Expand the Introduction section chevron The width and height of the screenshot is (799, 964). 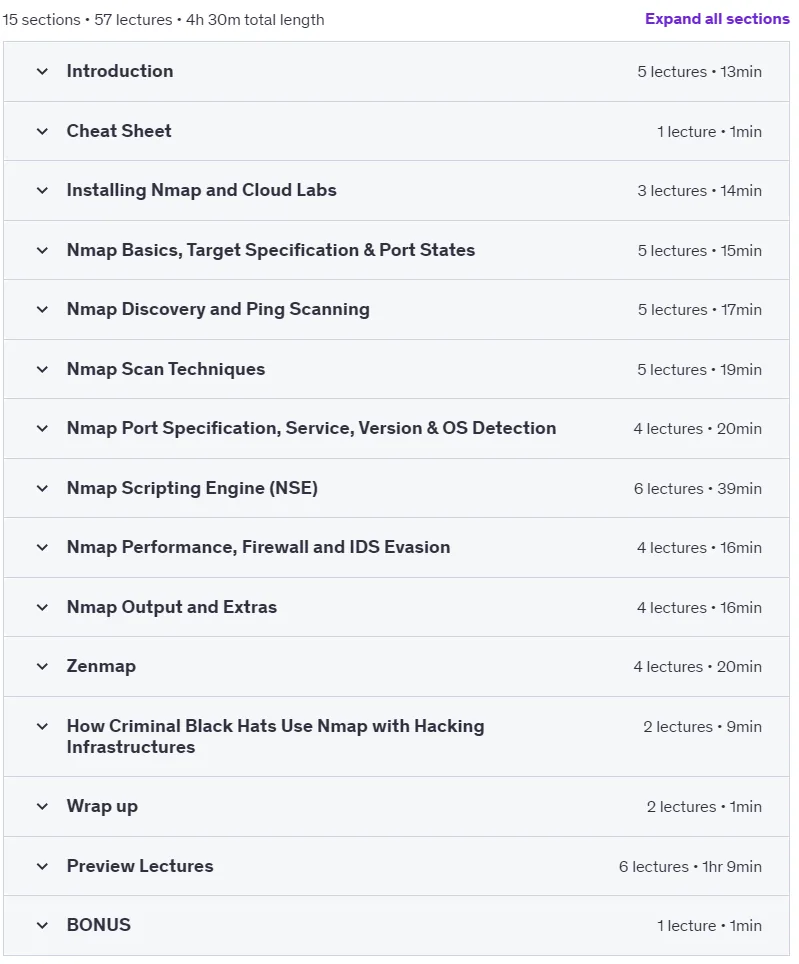42,71
